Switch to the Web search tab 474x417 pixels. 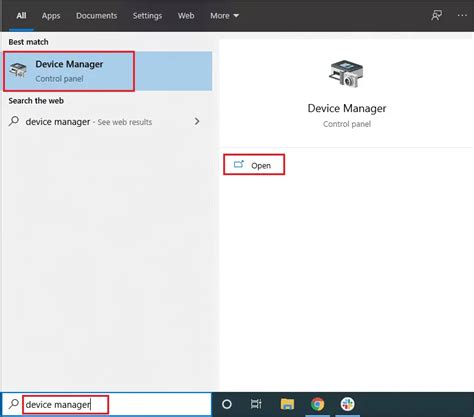(x=186, y=16)
